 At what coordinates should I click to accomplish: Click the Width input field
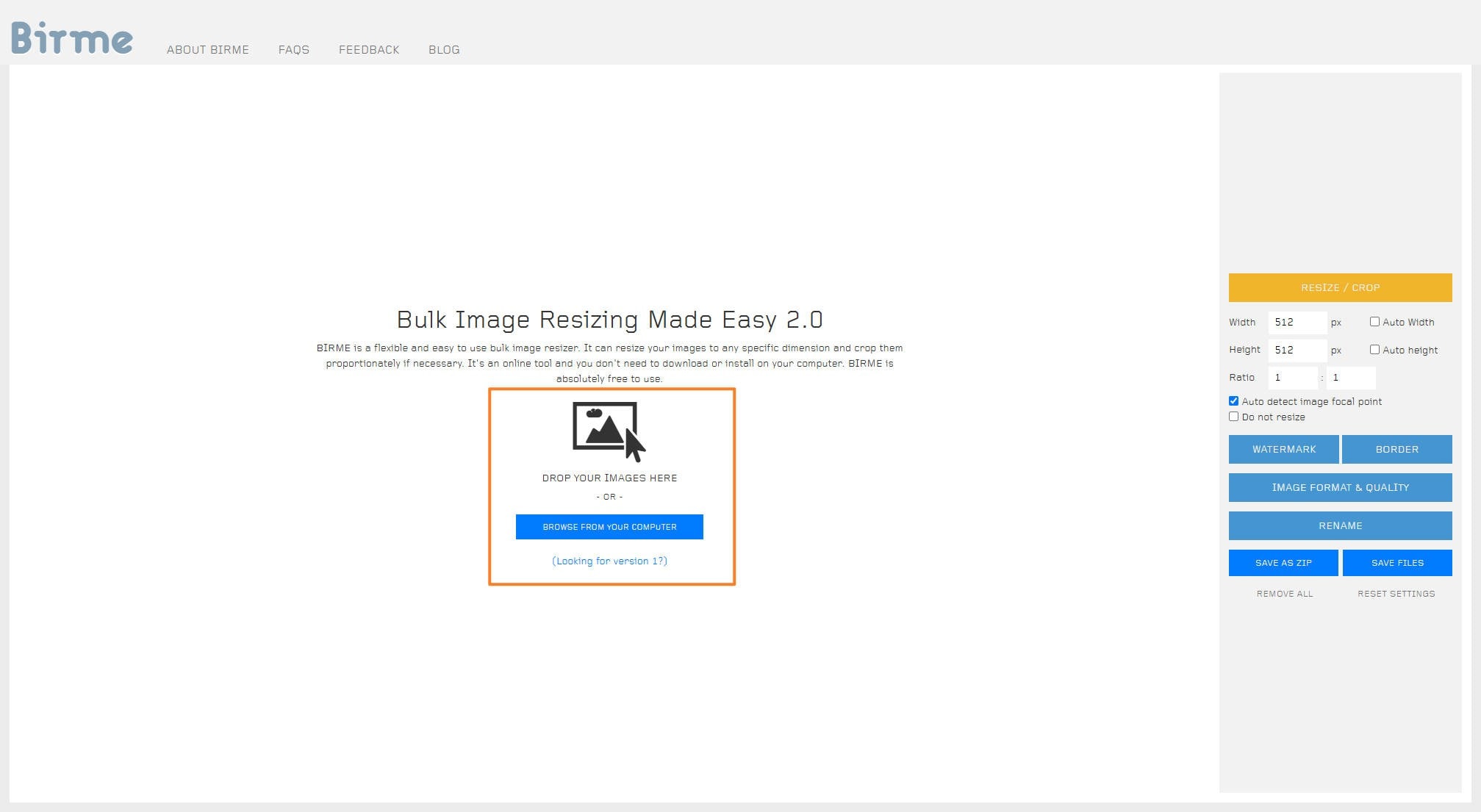click(x=1297, y=323)
